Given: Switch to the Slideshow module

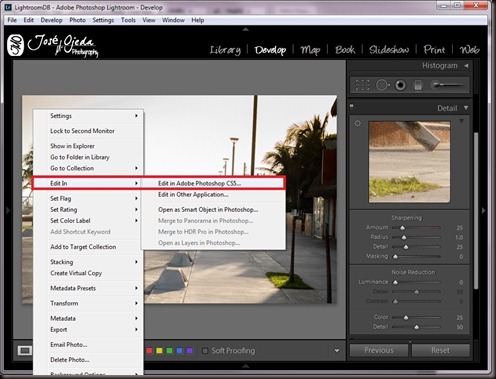Looking at the screenshot, I should (389, 50).
